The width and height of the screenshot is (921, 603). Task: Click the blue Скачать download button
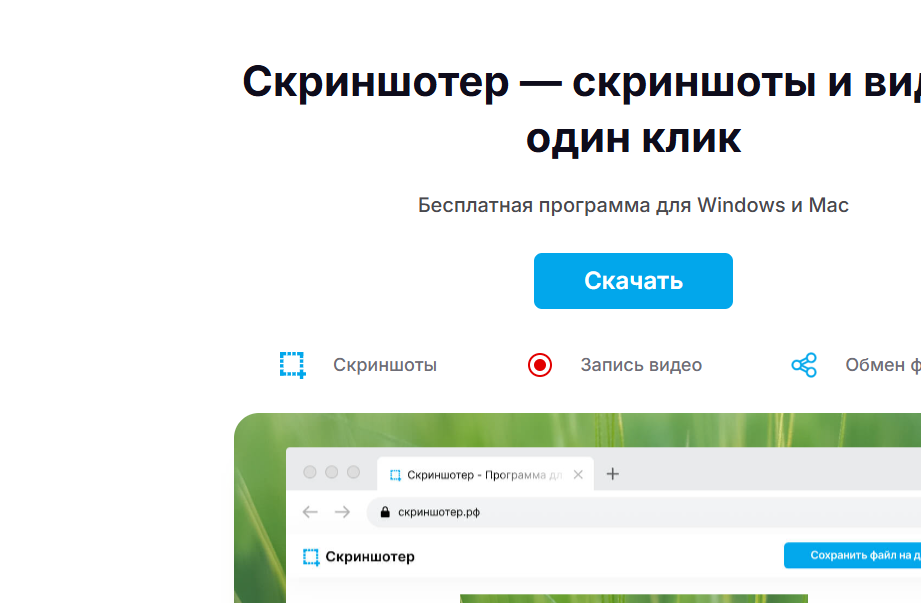tap(633, 281)
